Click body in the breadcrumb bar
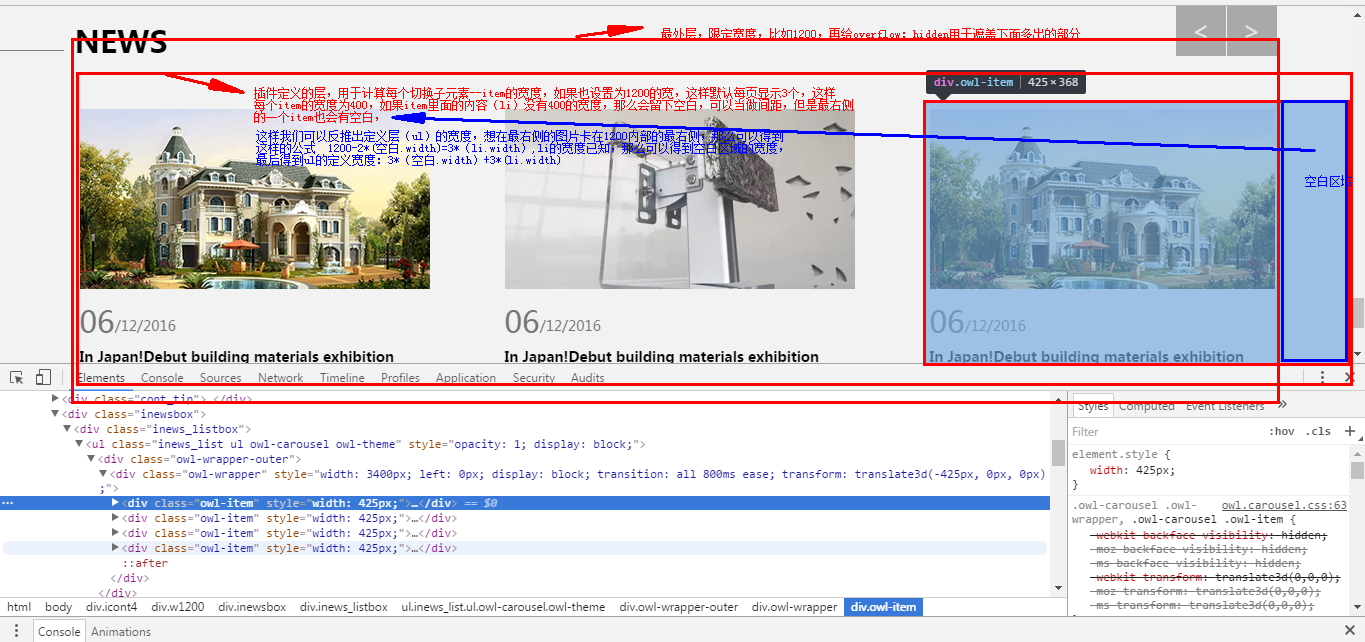 click(x=59, y=607)
